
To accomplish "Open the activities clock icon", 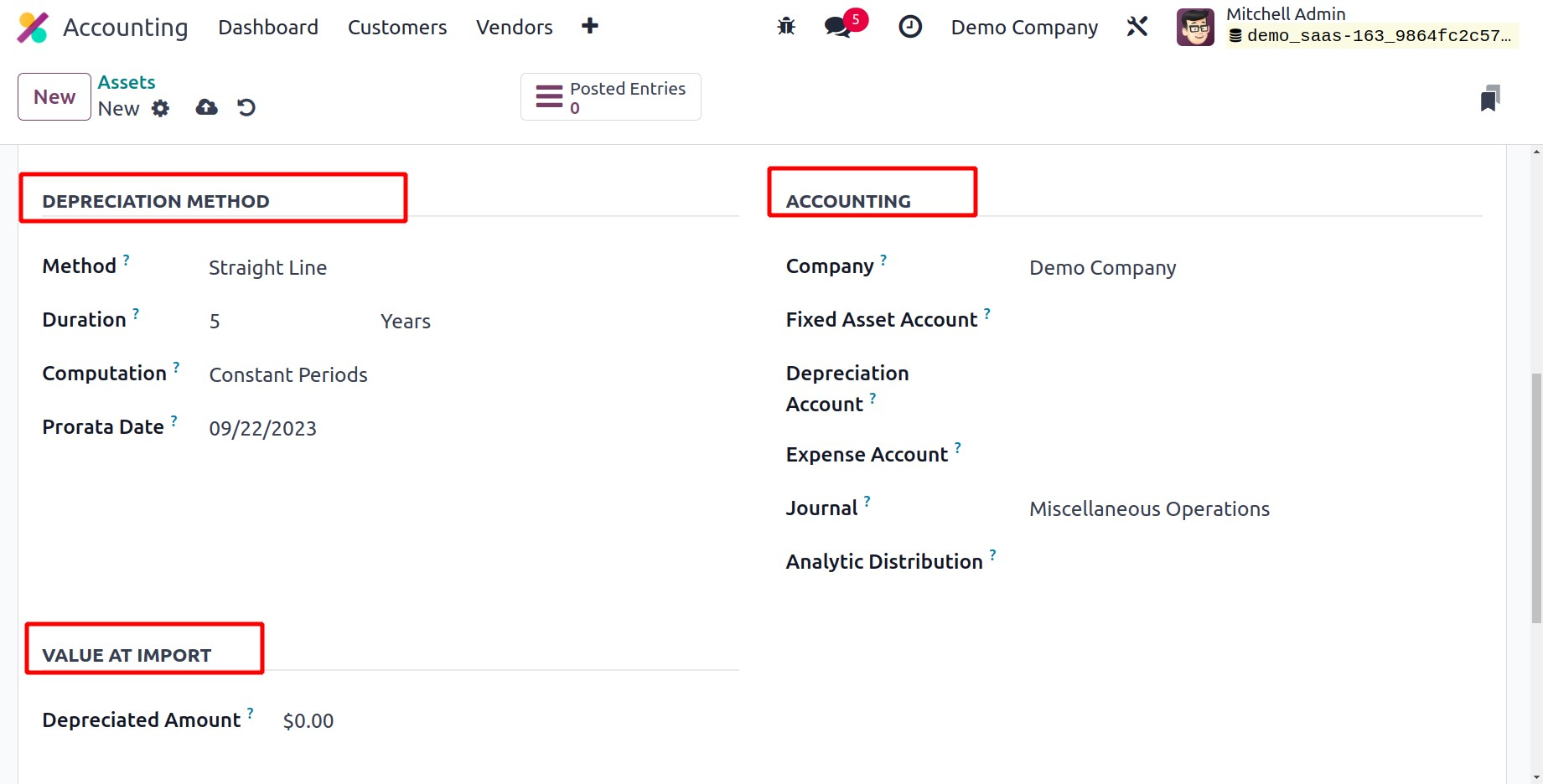I will 909,27.
